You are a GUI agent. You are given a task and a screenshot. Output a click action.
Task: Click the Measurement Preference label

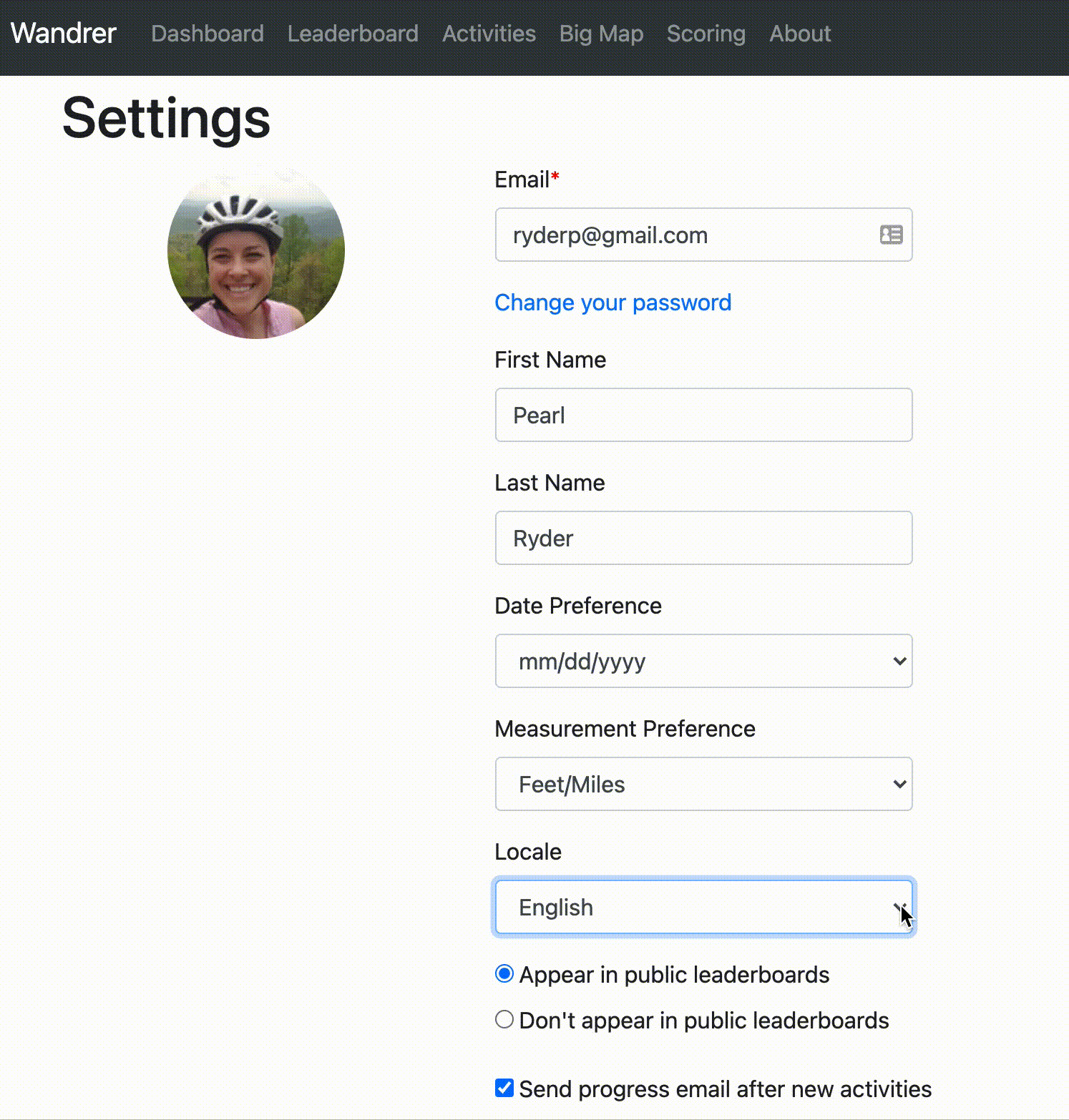click(625, 729)
